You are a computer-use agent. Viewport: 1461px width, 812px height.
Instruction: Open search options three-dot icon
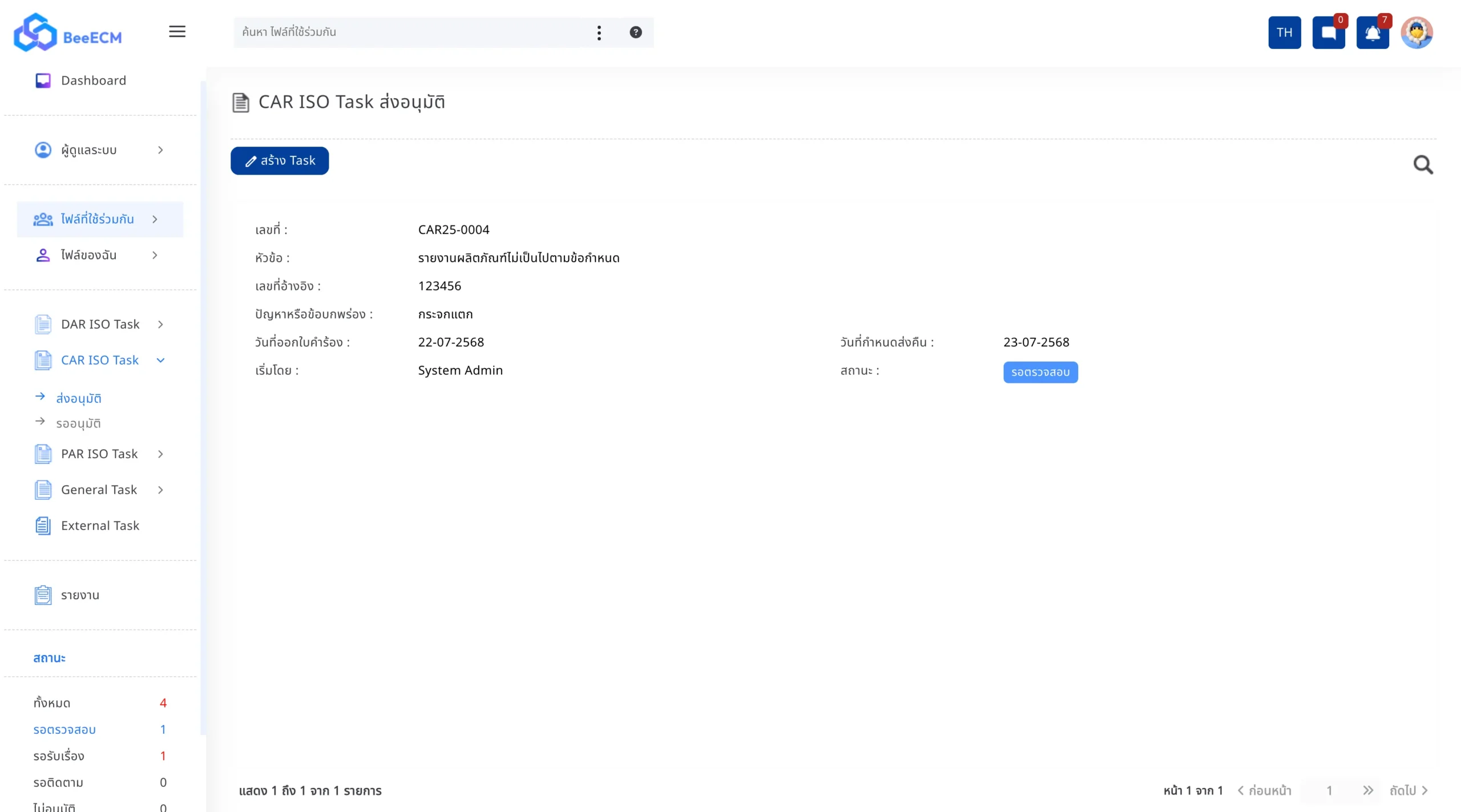[x=599, y=33]
